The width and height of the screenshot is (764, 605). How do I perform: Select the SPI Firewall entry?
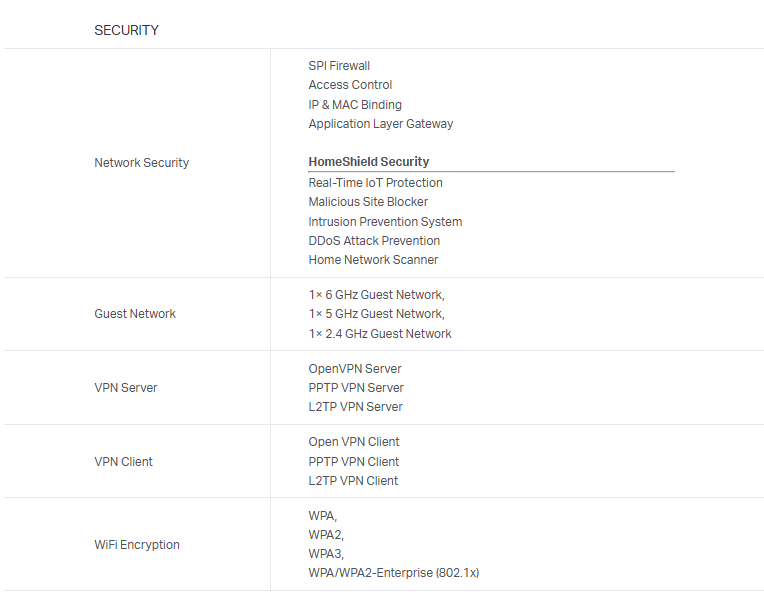(339, 66)
